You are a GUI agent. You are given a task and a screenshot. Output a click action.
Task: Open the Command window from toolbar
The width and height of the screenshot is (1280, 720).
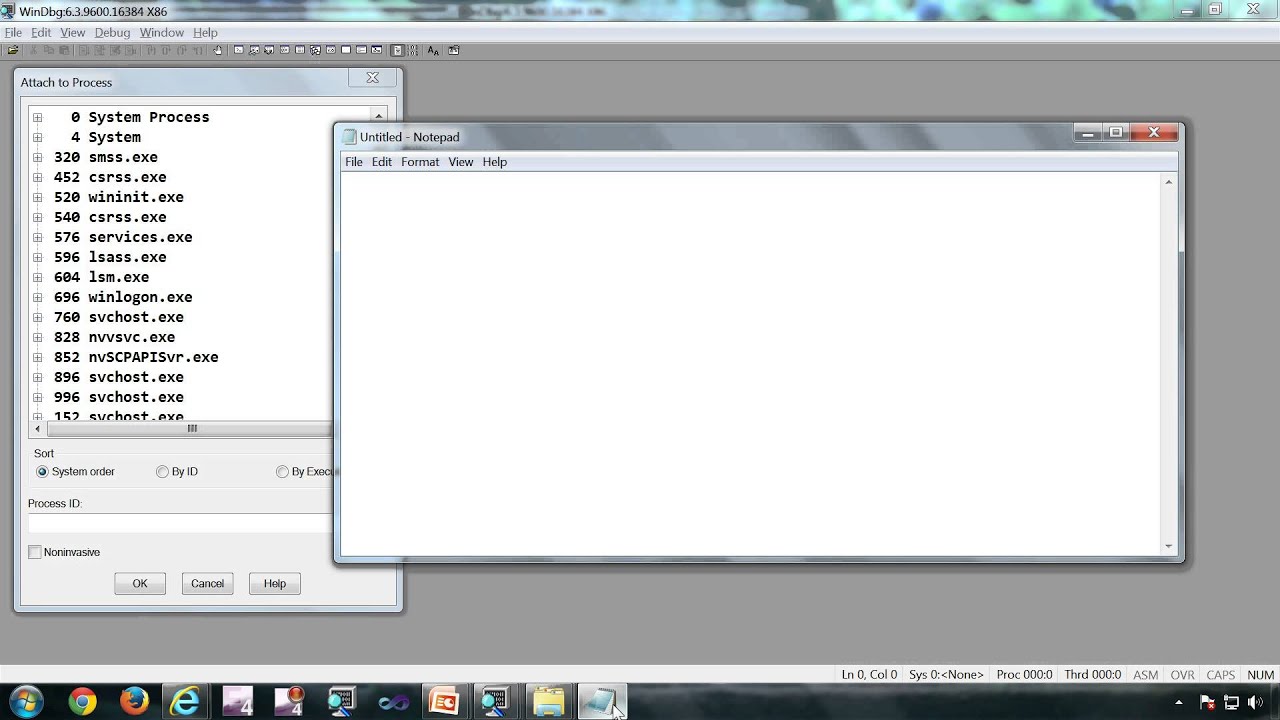tap(239, 50)
